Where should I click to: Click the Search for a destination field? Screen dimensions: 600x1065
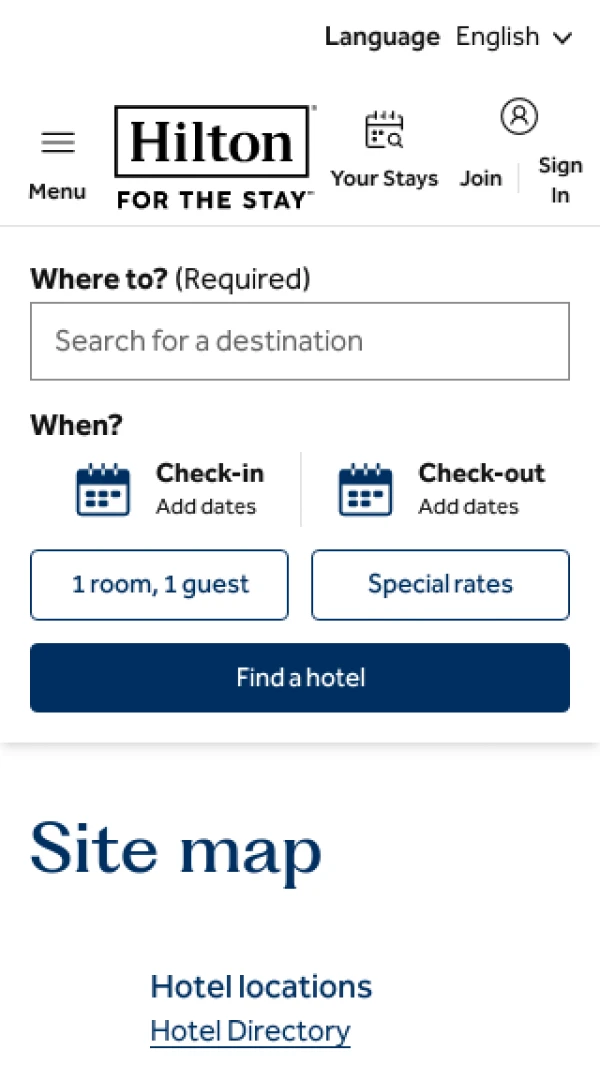(300, 341)
